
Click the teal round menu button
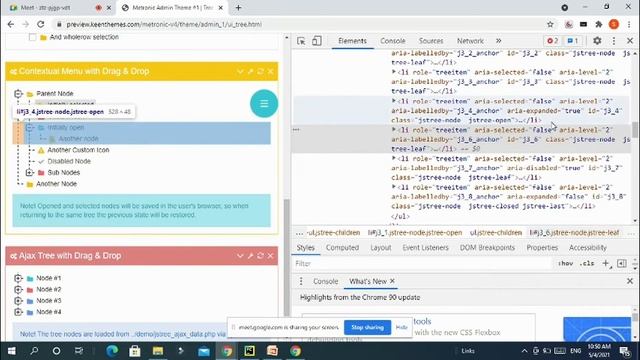tap(264, 104)
